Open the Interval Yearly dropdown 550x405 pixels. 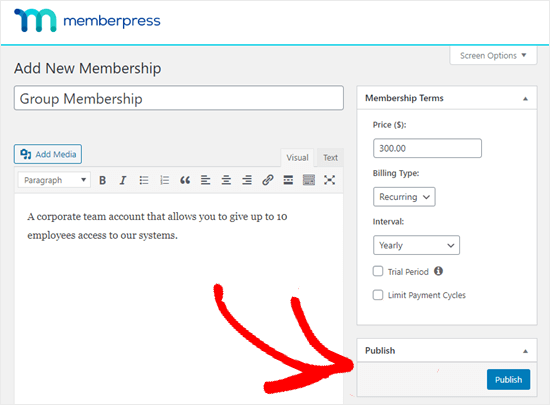(x=416, y=245)
